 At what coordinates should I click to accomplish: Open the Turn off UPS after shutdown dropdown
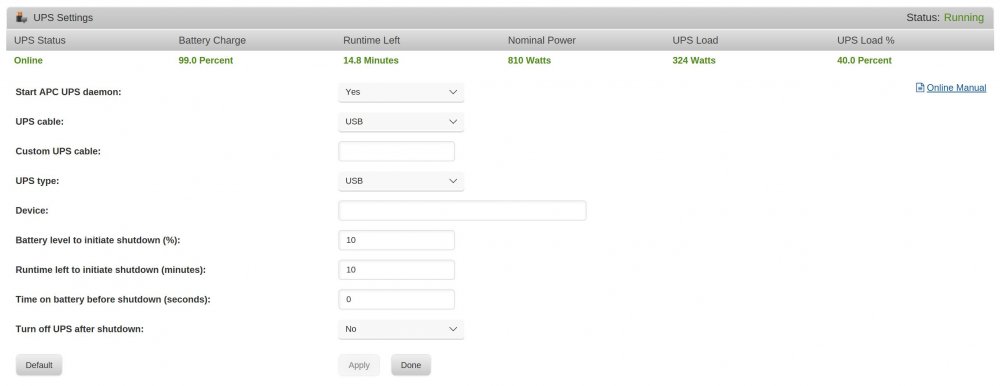tap(401, 329)
